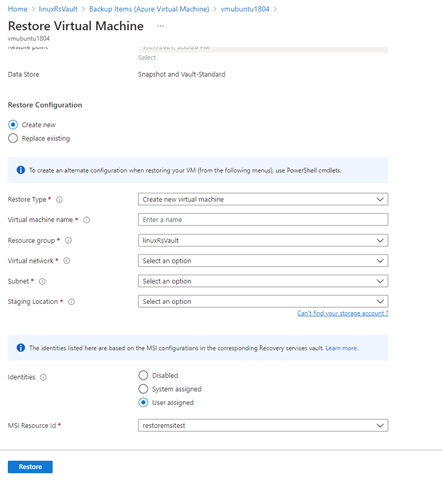Open the Subnet info icon
The image size is (443, 480).
click(42, 281)
